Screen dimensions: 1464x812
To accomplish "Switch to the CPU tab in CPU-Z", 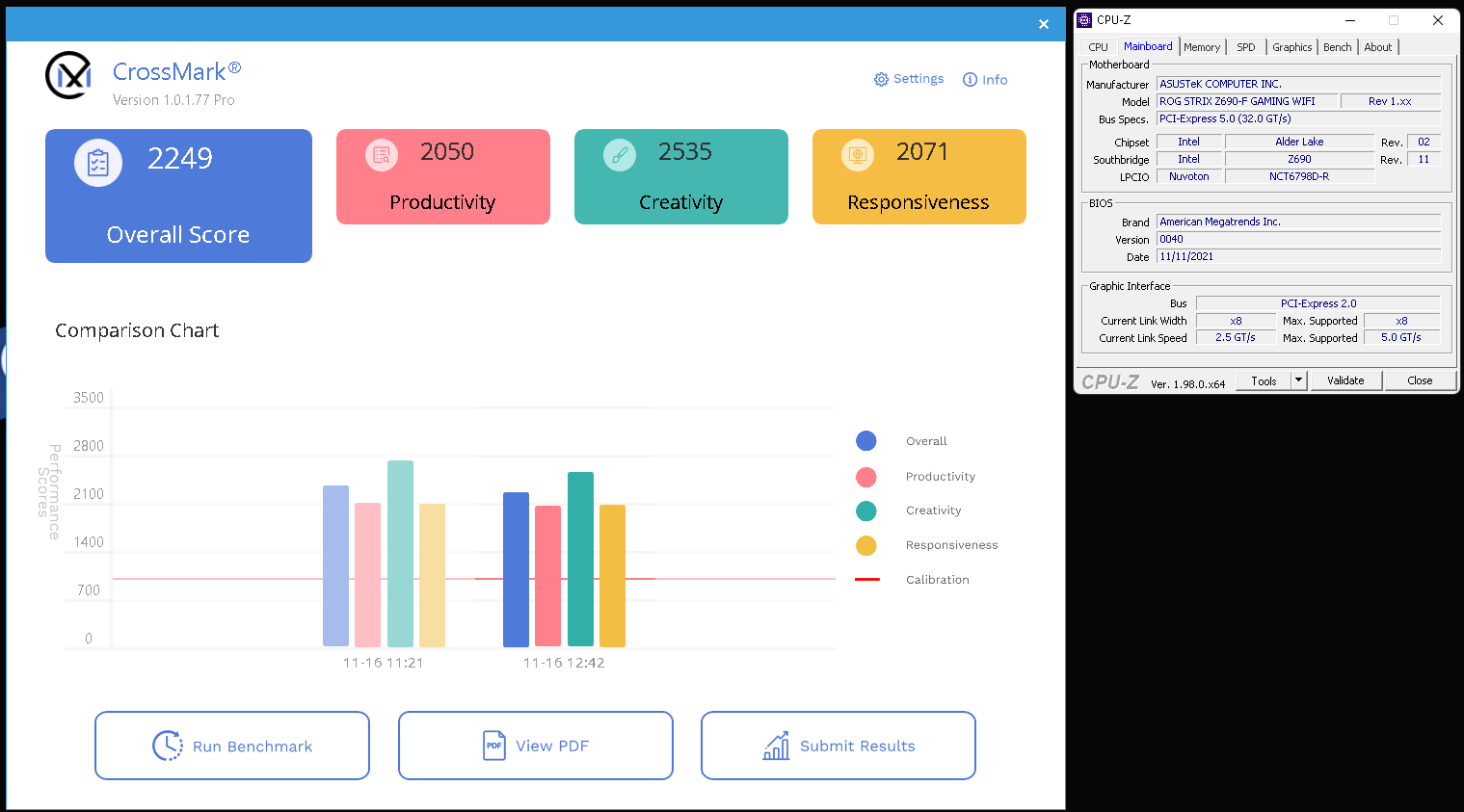I will [1099, 47].
